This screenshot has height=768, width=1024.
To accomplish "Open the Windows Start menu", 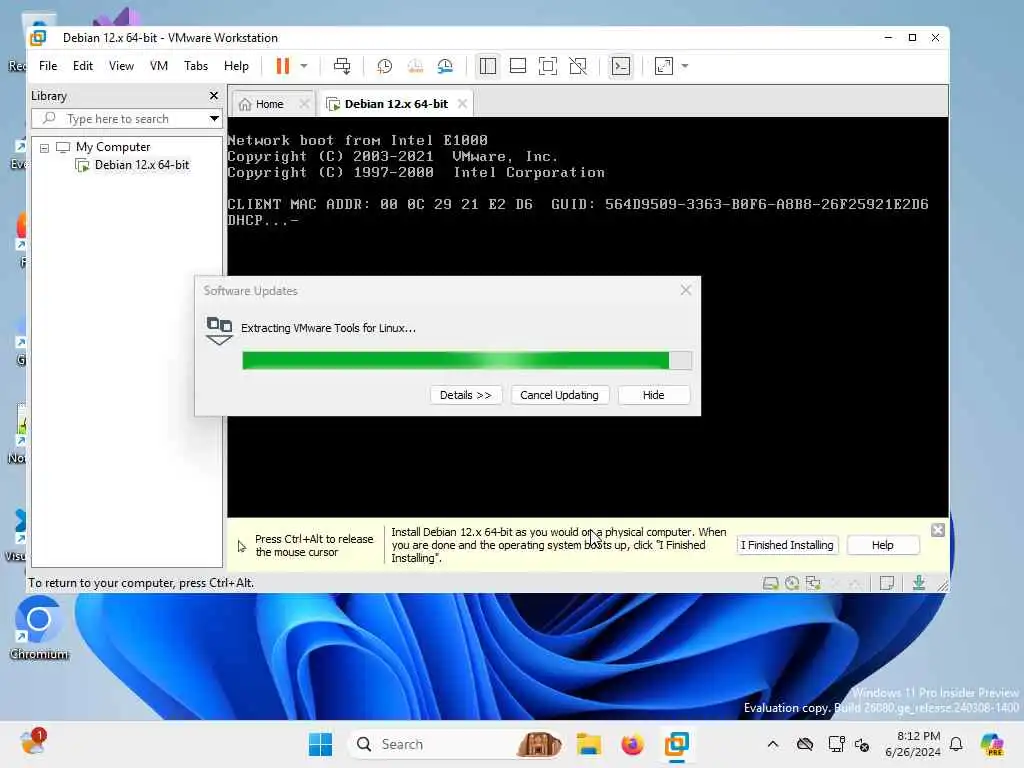I will pos(321,744).
